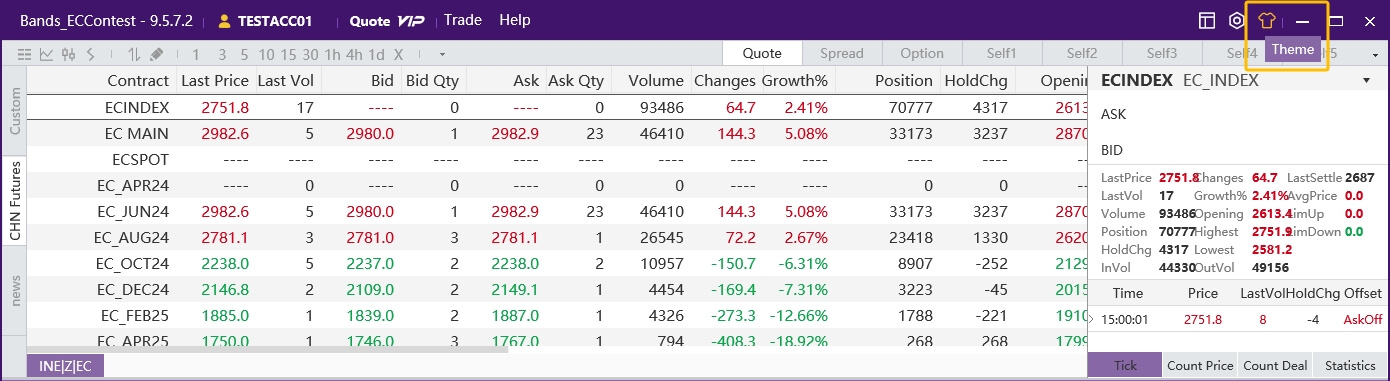
Task: Select the eraser tool icon
Action: click(156, 54)
